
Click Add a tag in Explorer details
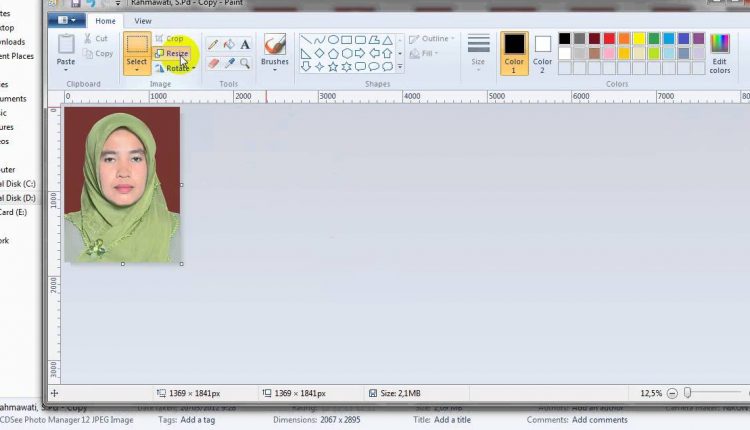coord(198,419)
